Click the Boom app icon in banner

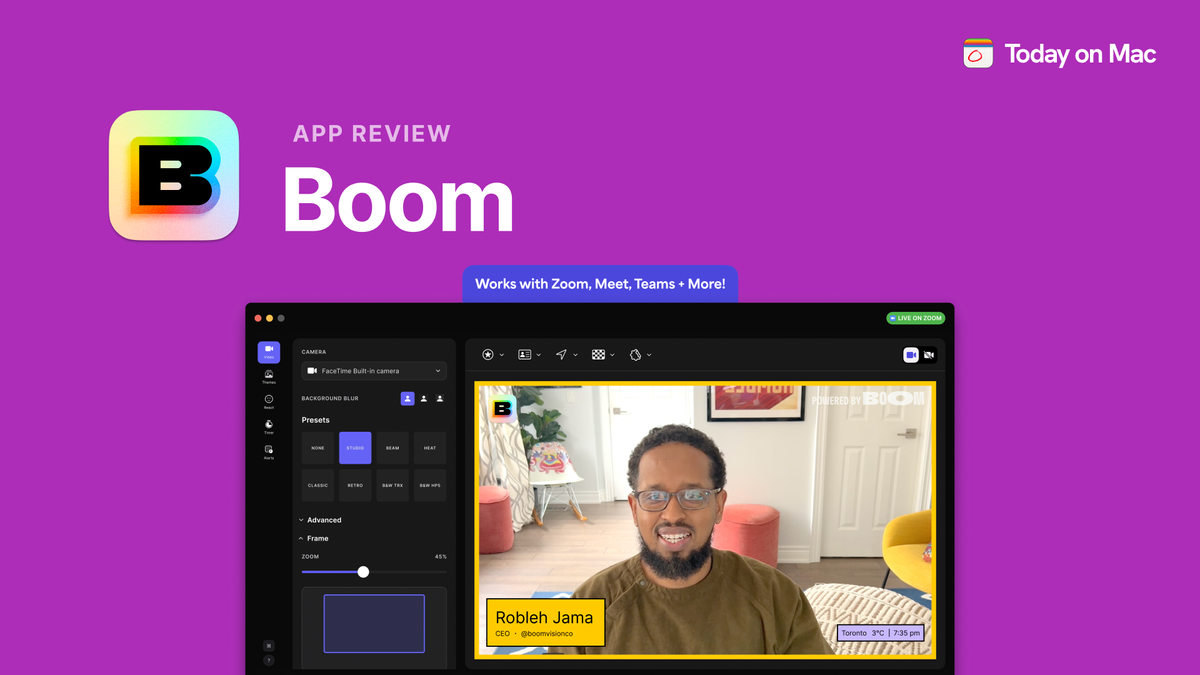tap(174, 175)
